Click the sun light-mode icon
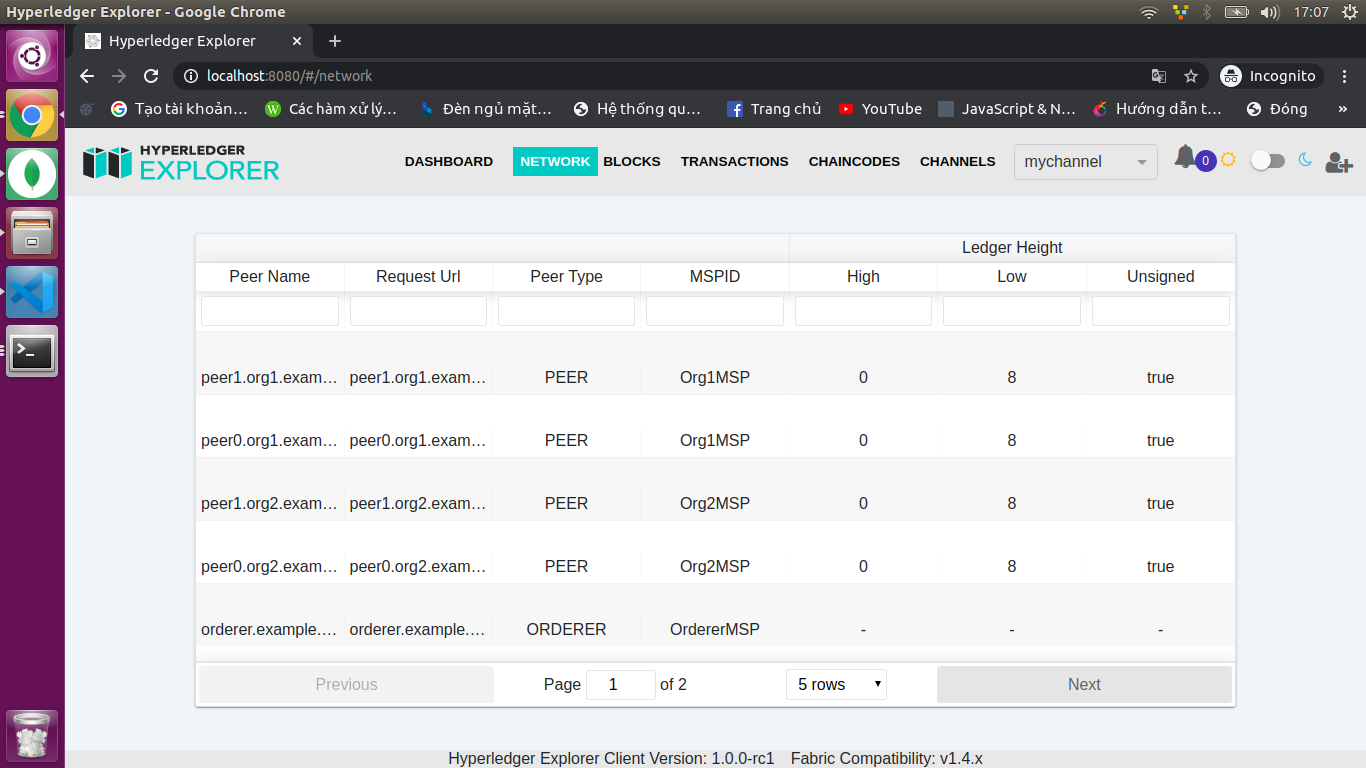The width and height of the screenshot is (1366, 768). 1228,160
